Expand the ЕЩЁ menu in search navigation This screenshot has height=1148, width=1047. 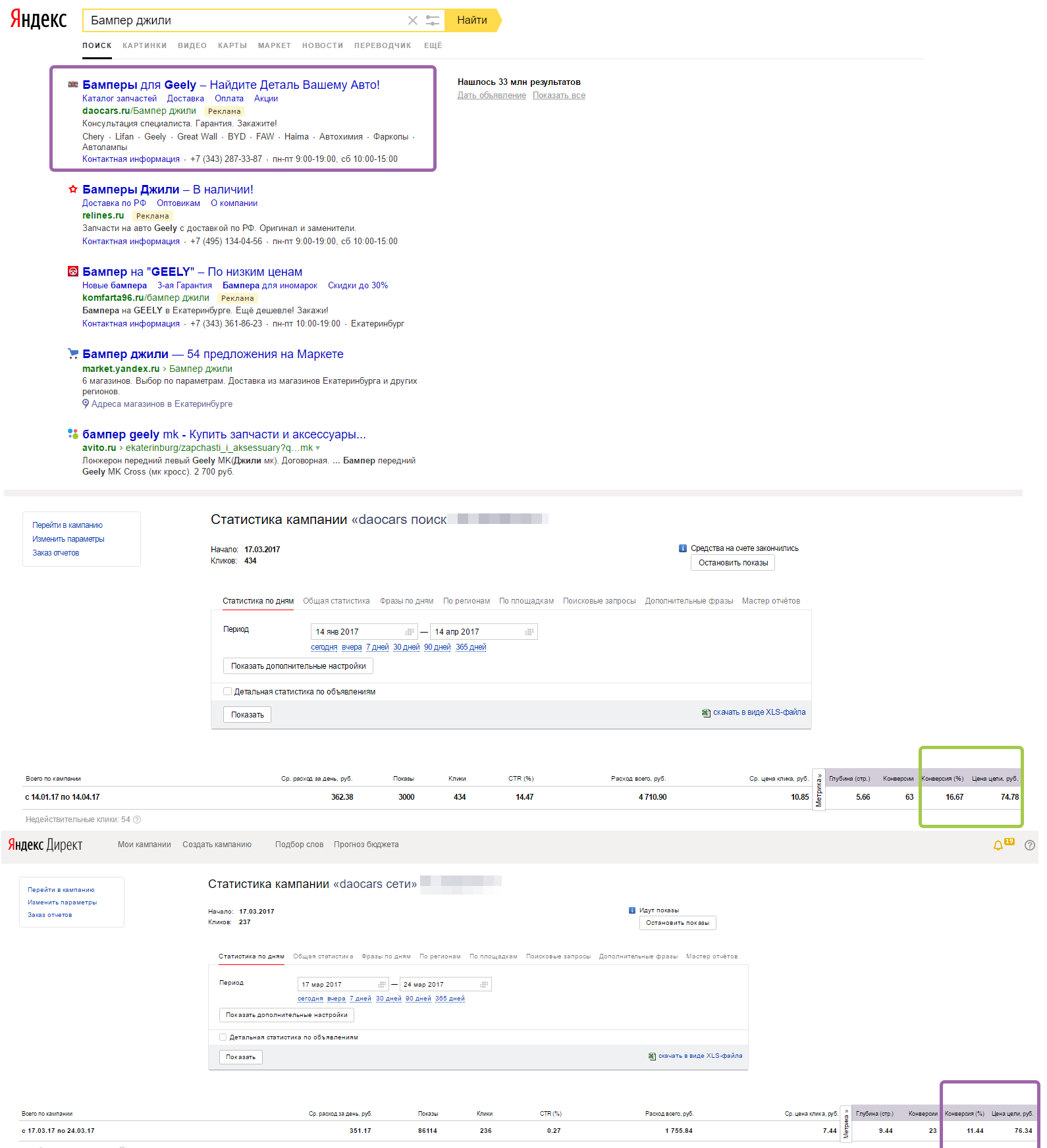[433, 46]
